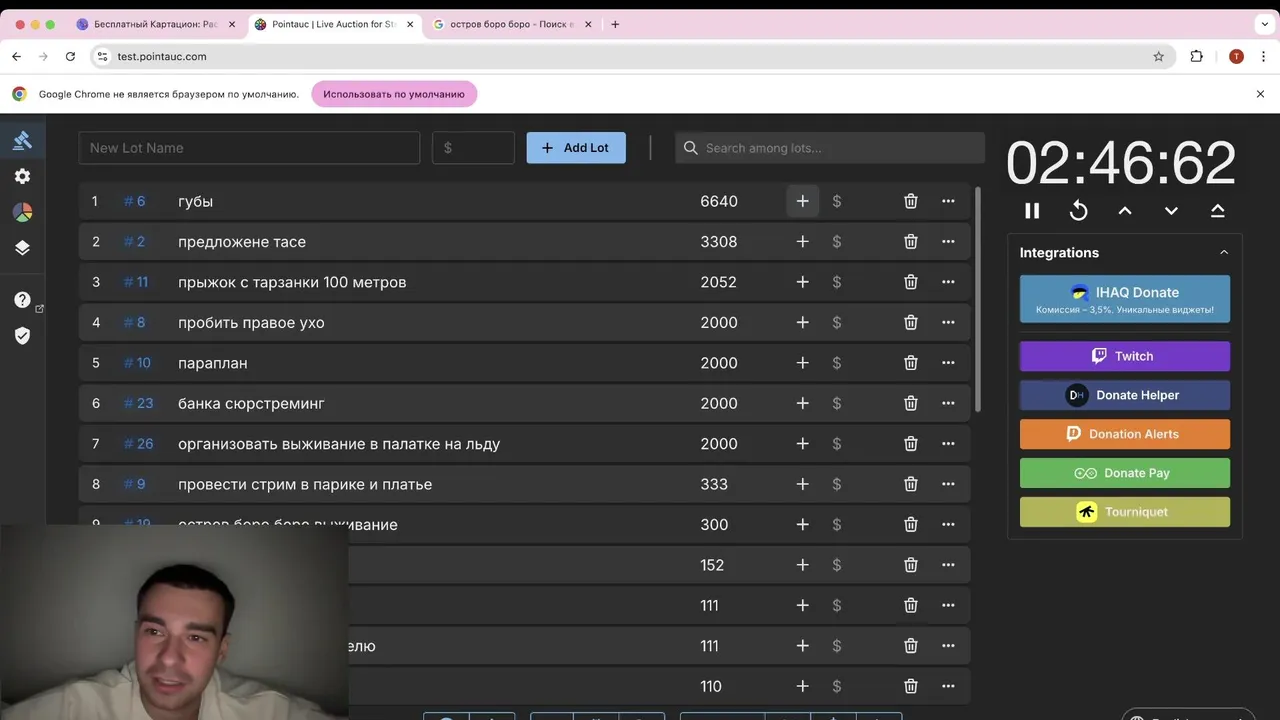
Task: Delete lot губы with trash icon
Action: (x=911, y=201)
